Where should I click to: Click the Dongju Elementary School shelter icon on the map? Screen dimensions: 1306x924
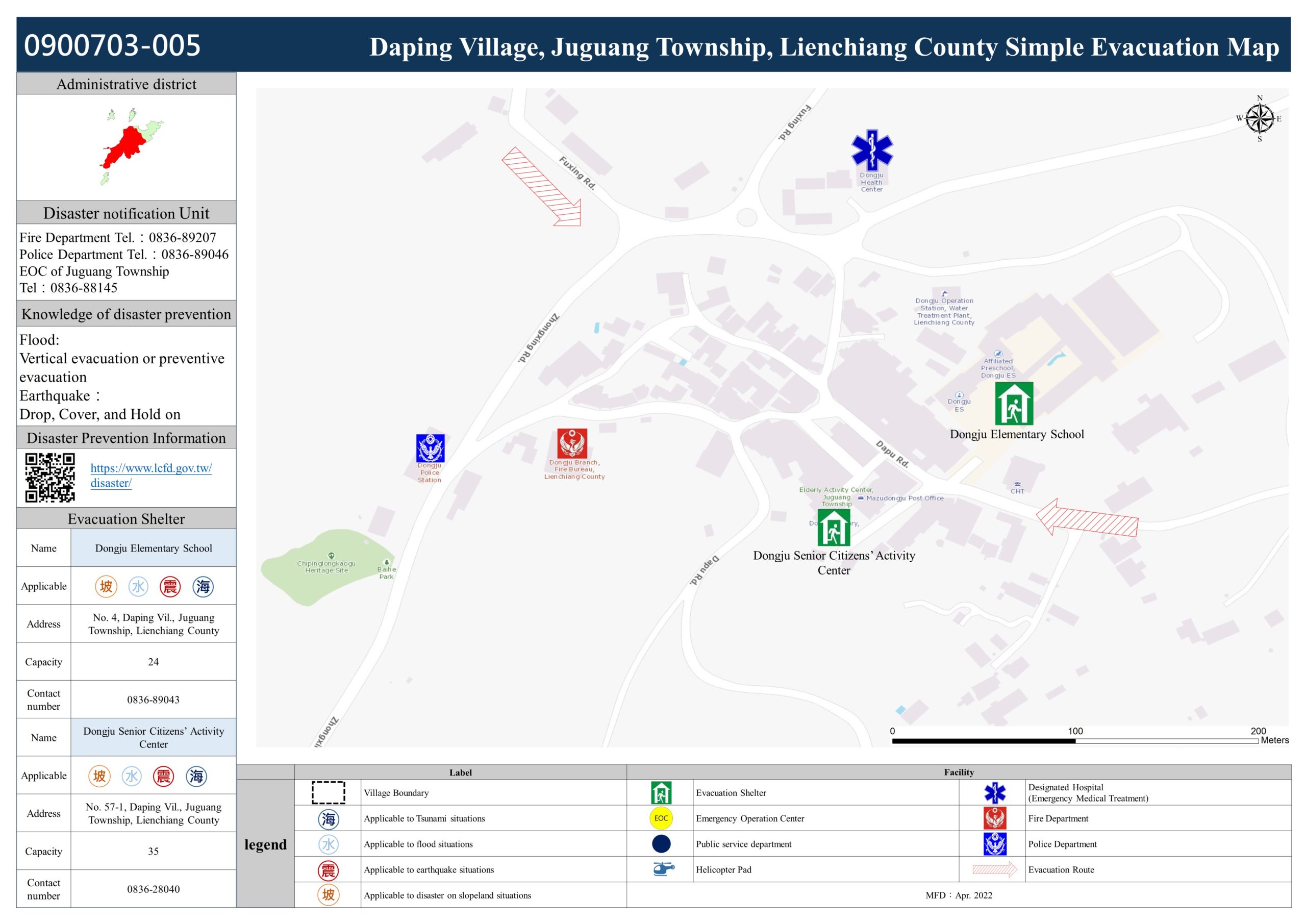[1014, 404]
